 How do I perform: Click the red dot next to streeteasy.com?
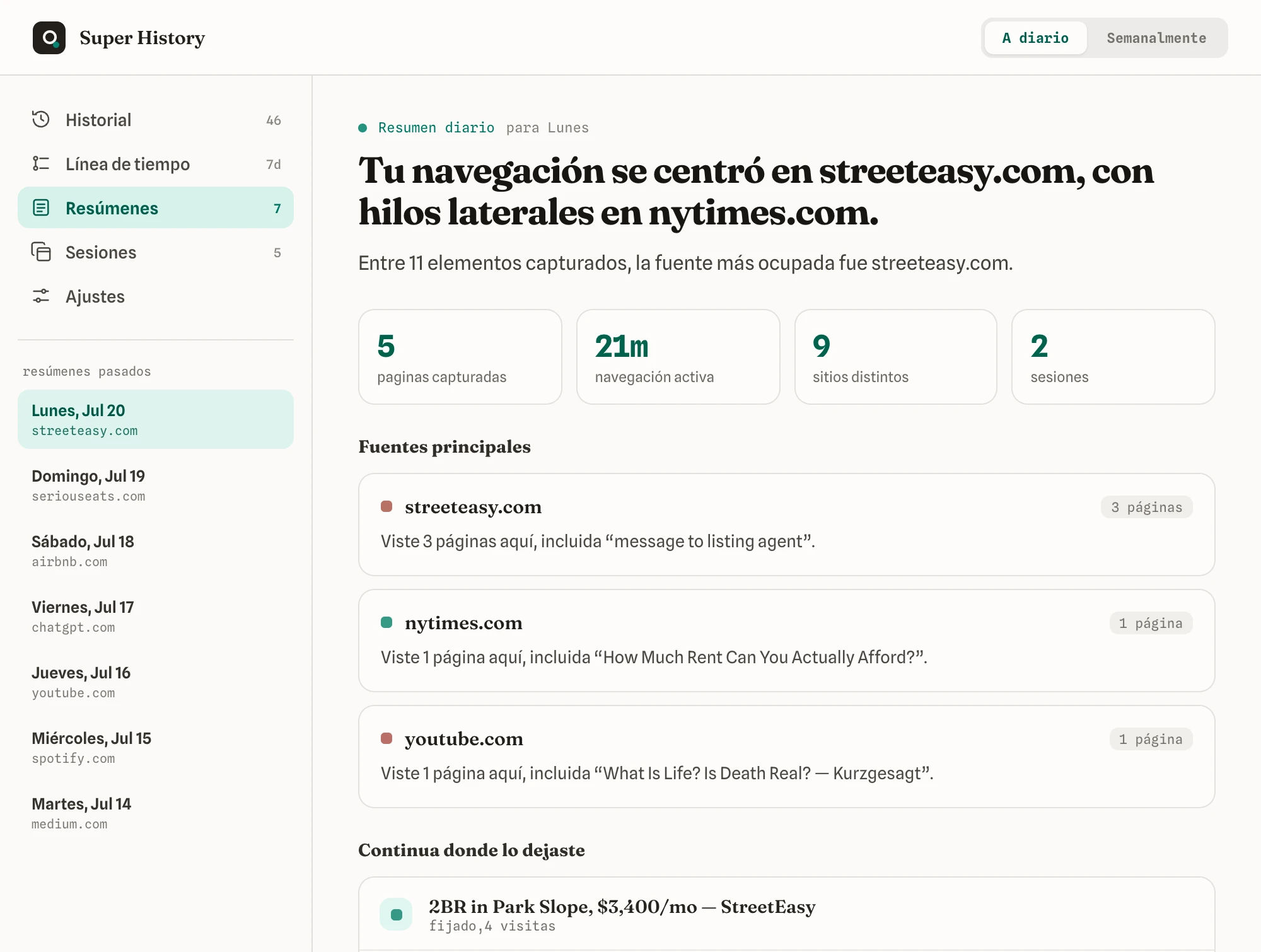tap(386, 506)
